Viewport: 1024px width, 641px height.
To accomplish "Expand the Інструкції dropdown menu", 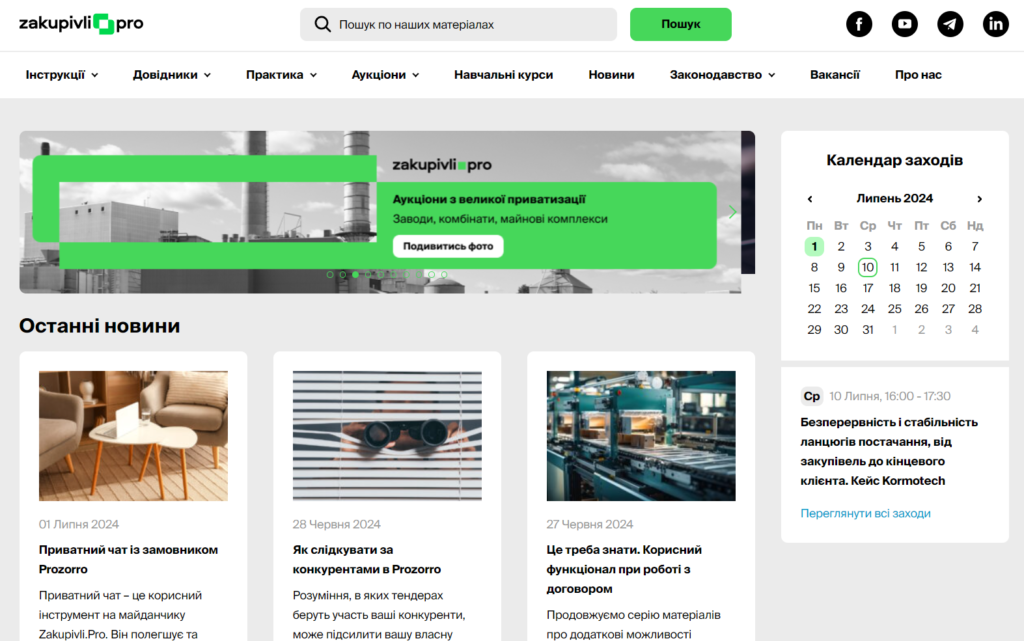I will [x=62, y=75].
